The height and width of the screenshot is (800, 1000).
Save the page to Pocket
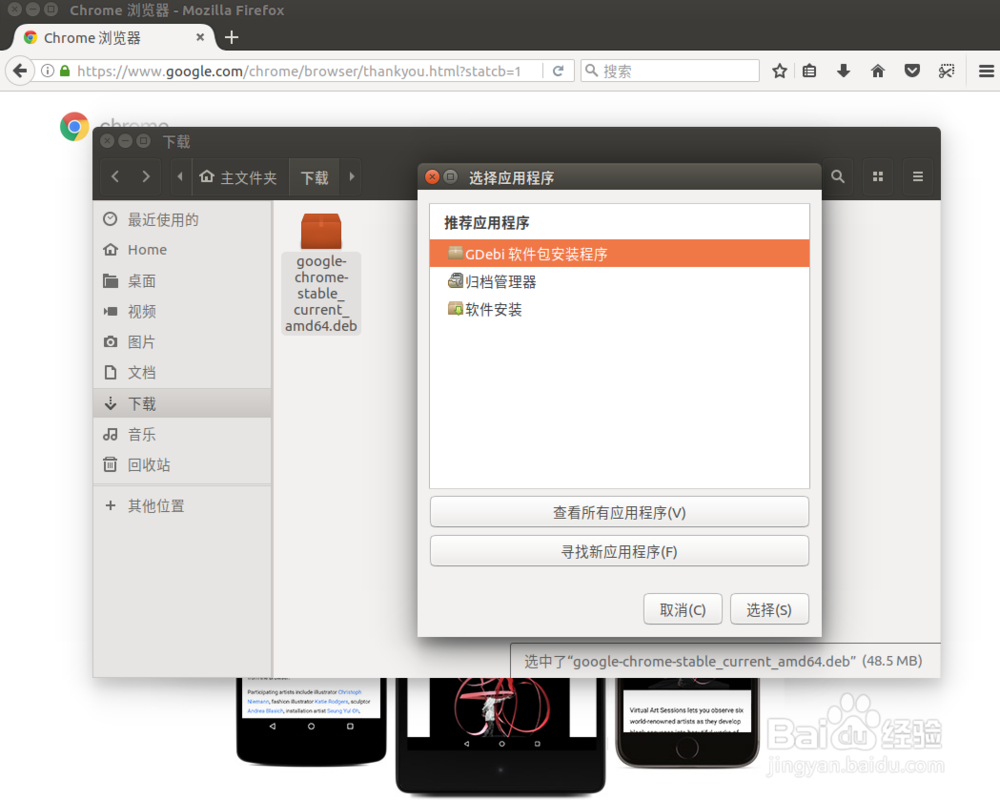pyautogui.click(x=912, y=70)
